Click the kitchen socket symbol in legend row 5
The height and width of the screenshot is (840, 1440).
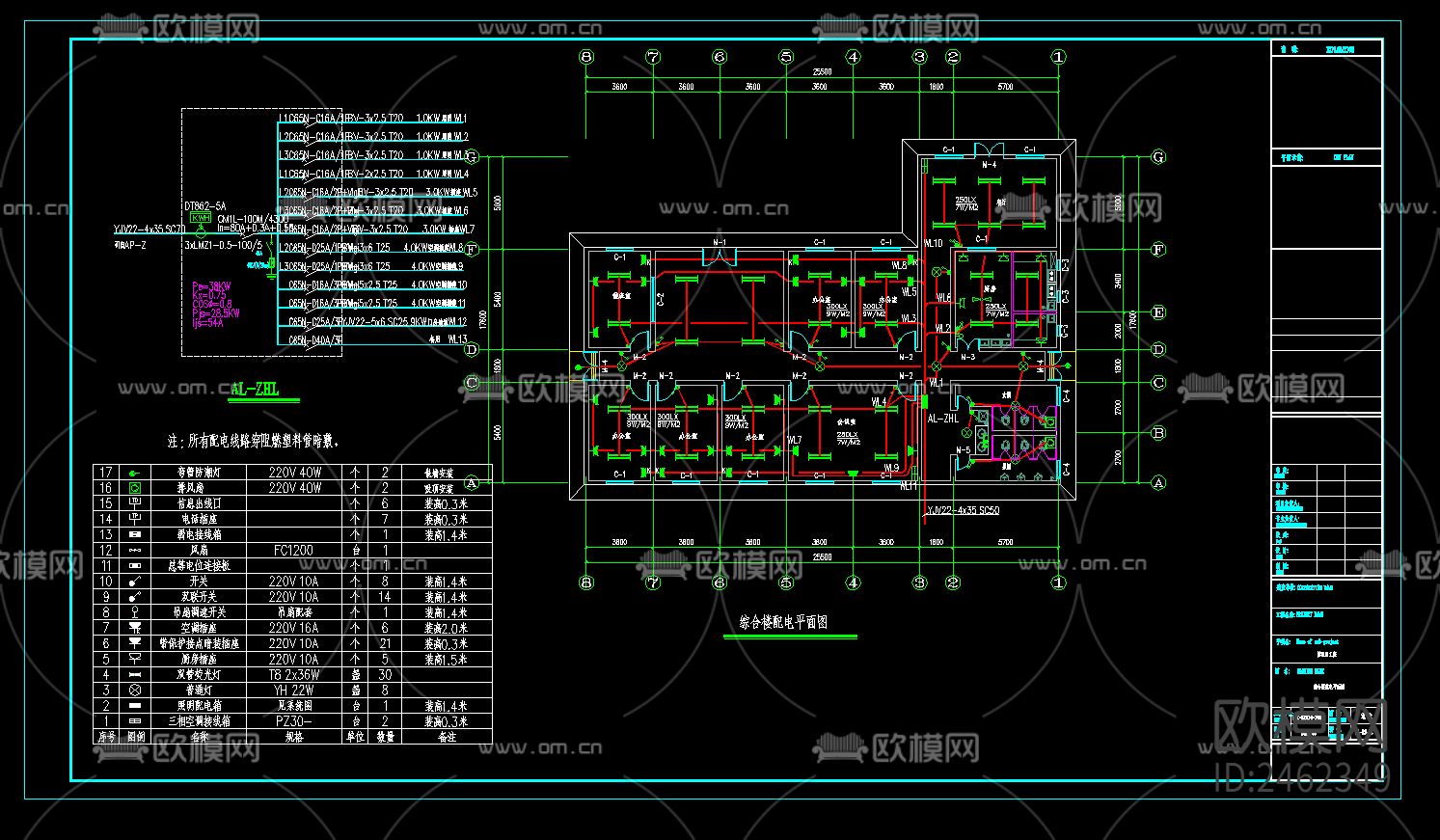pyautogui.click(x=136, y=659)
